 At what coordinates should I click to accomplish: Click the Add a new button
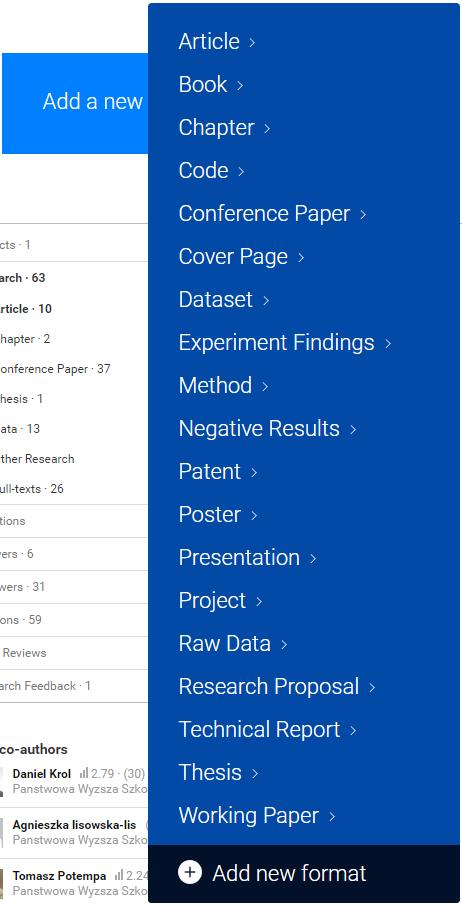click(x=75, y=103)
